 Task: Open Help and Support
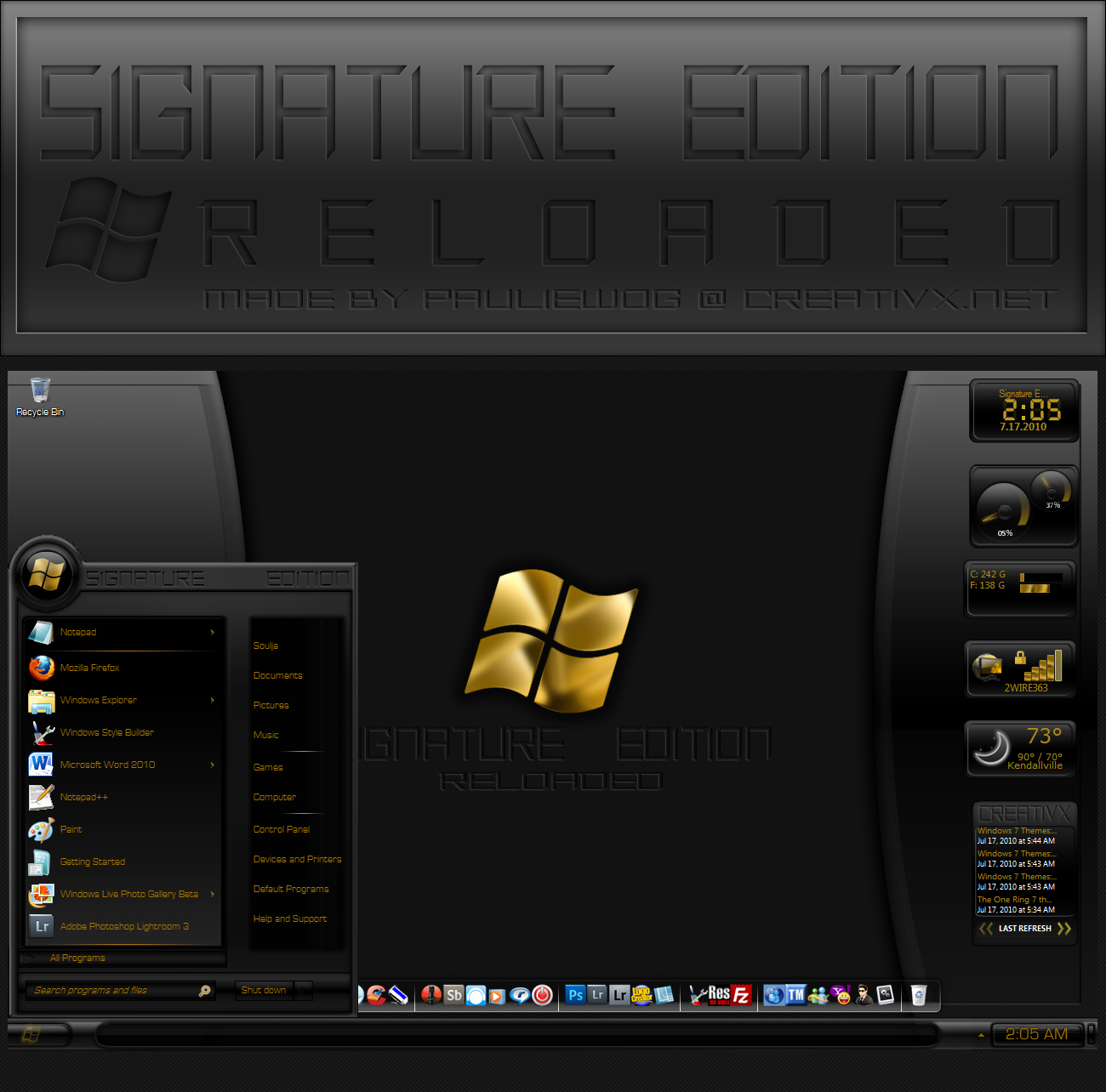click(x=289, y=919)
